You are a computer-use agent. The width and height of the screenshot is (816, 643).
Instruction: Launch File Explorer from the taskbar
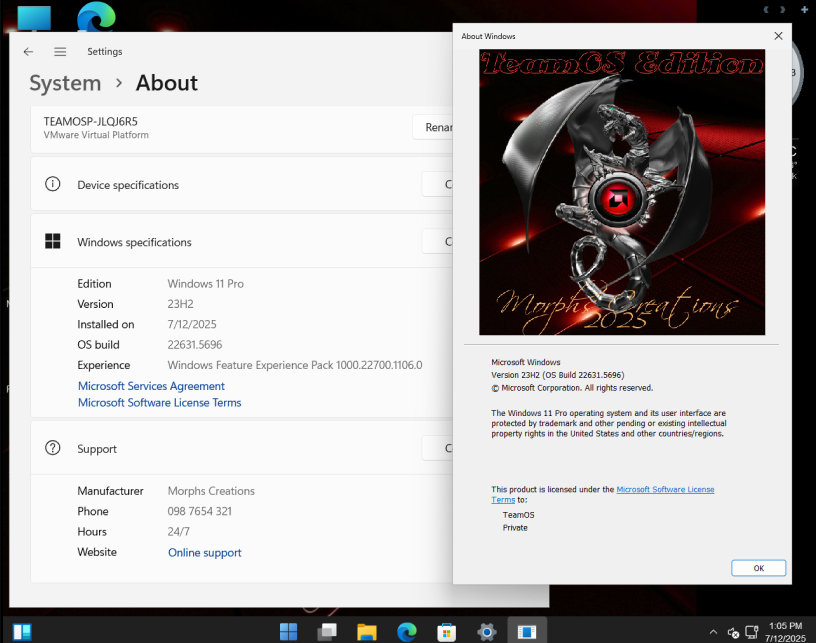coord(367,632)
